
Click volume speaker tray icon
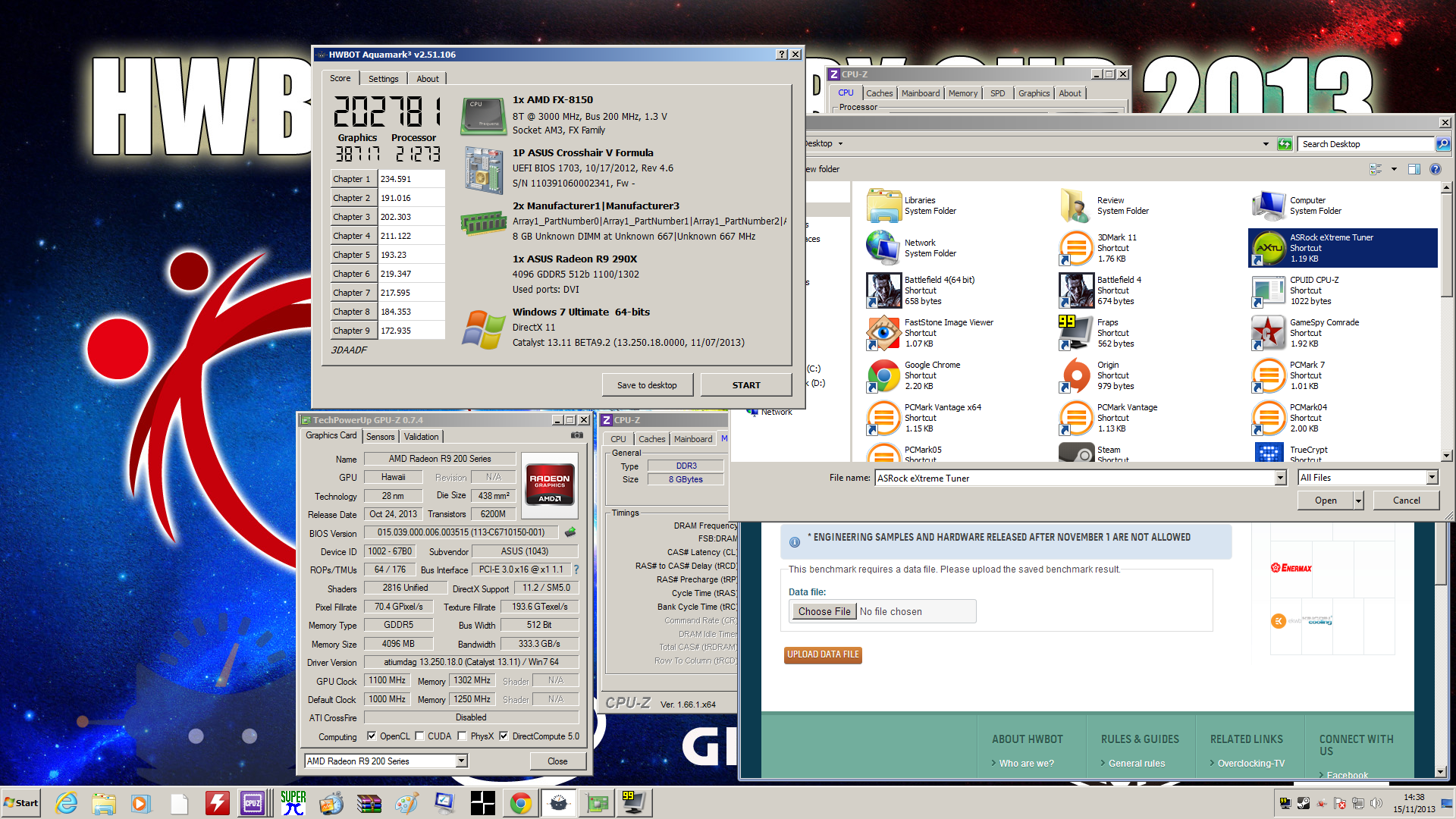[x=1377, y=803]
